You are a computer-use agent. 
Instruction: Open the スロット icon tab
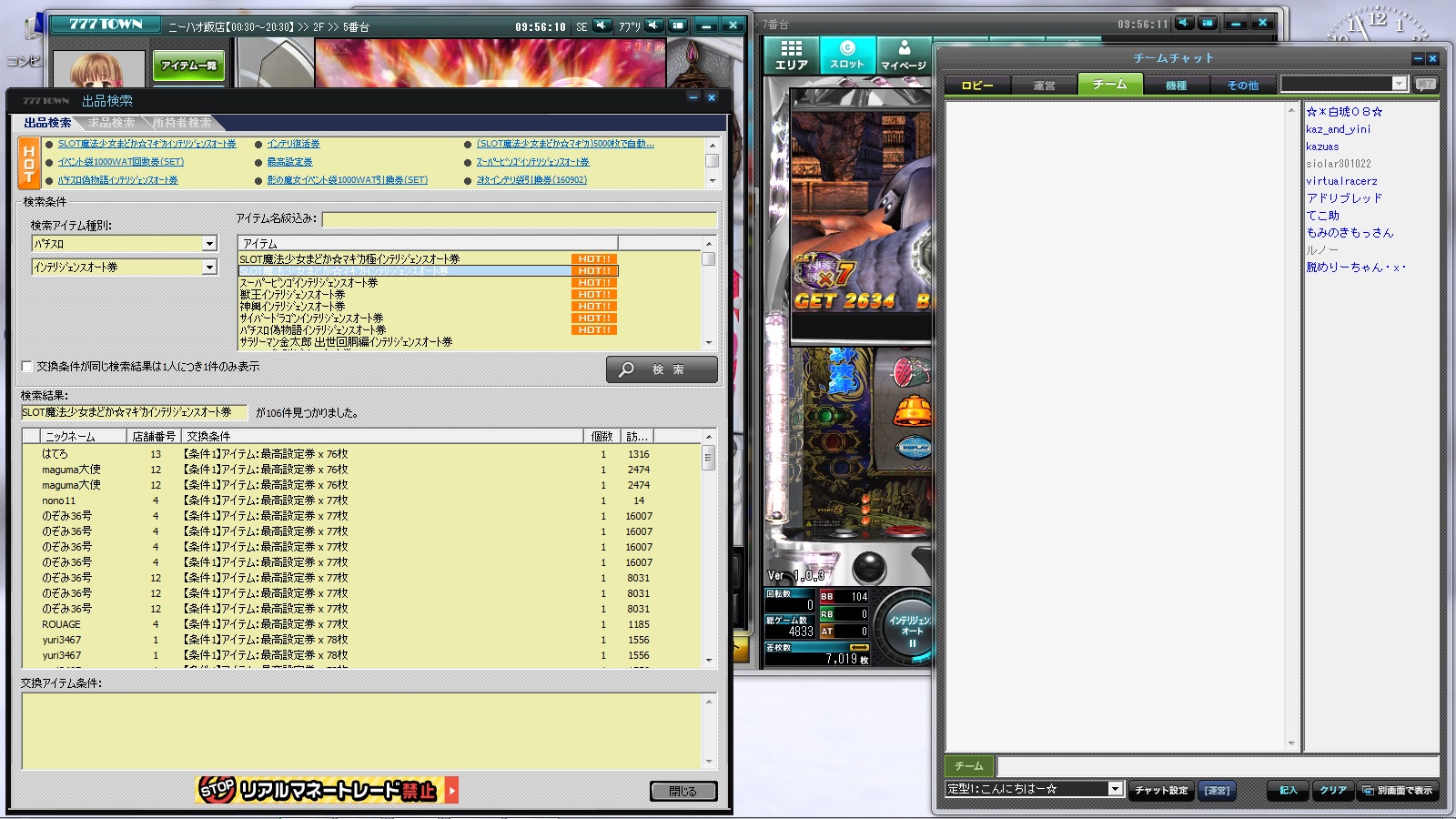tap(847, 55)
